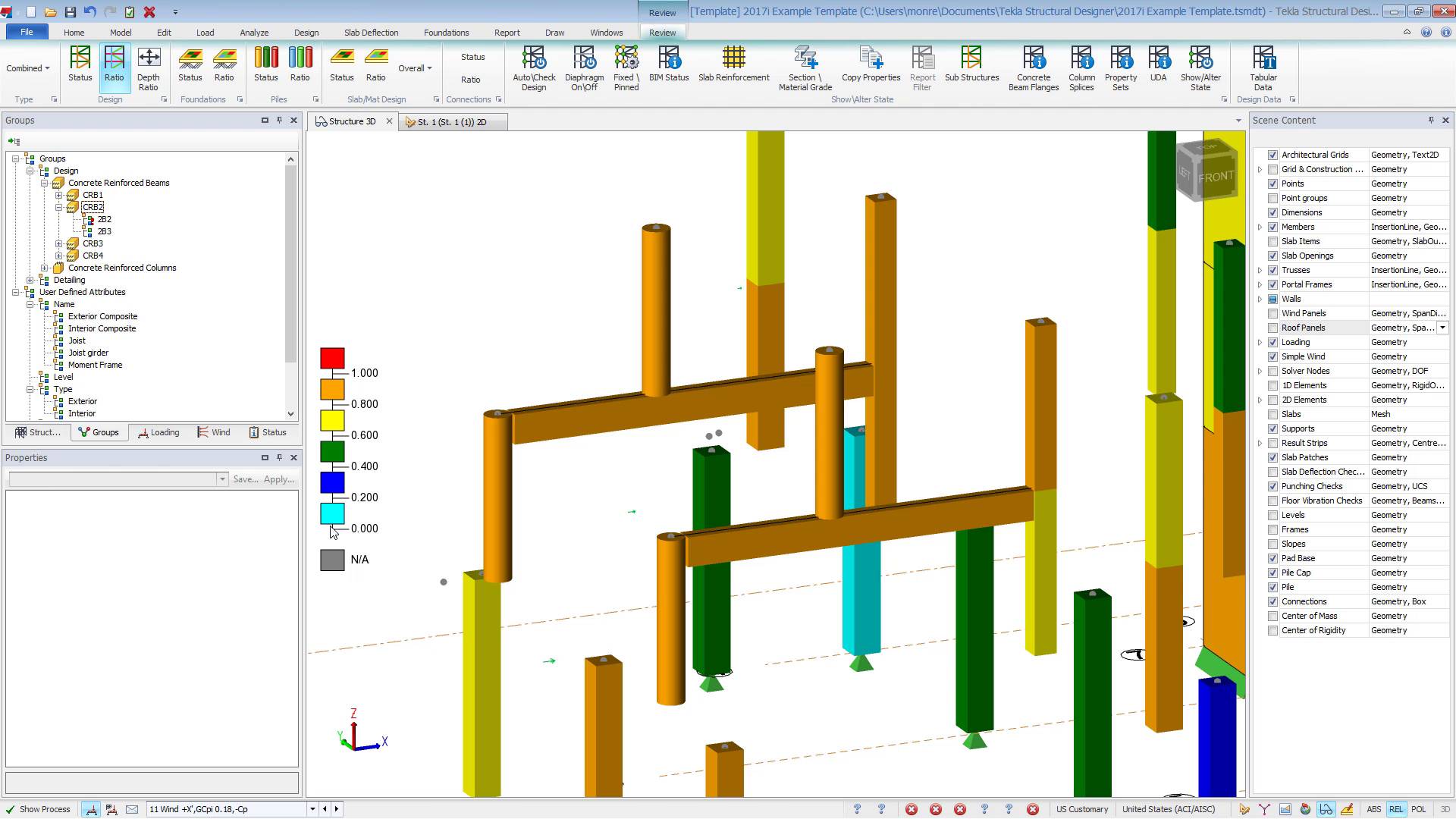This screenshot has height=819, width=1456.
Task: Open the Combined type dropdown
Action: pyautogui.click(x=28, y=68)
